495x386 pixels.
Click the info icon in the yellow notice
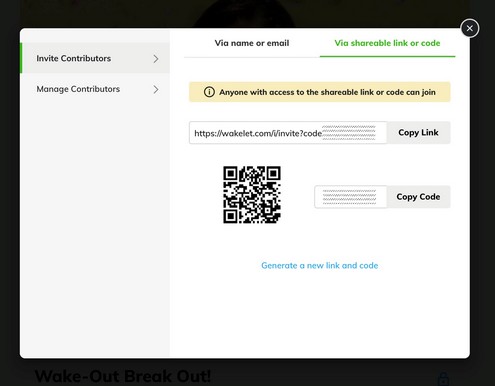pyautogui.click(x=209, y=92)
